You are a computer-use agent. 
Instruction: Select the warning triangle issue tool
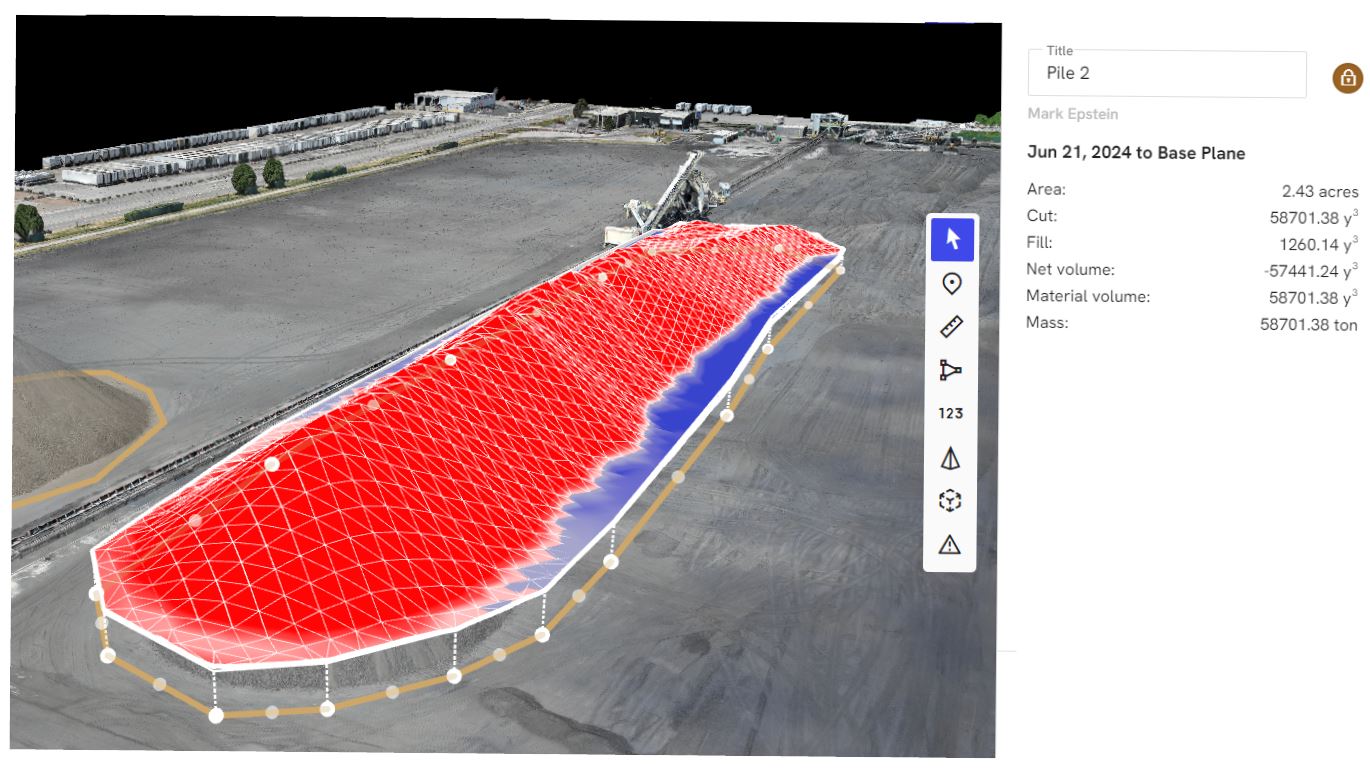pyautogui.click(x=951, y=545)
